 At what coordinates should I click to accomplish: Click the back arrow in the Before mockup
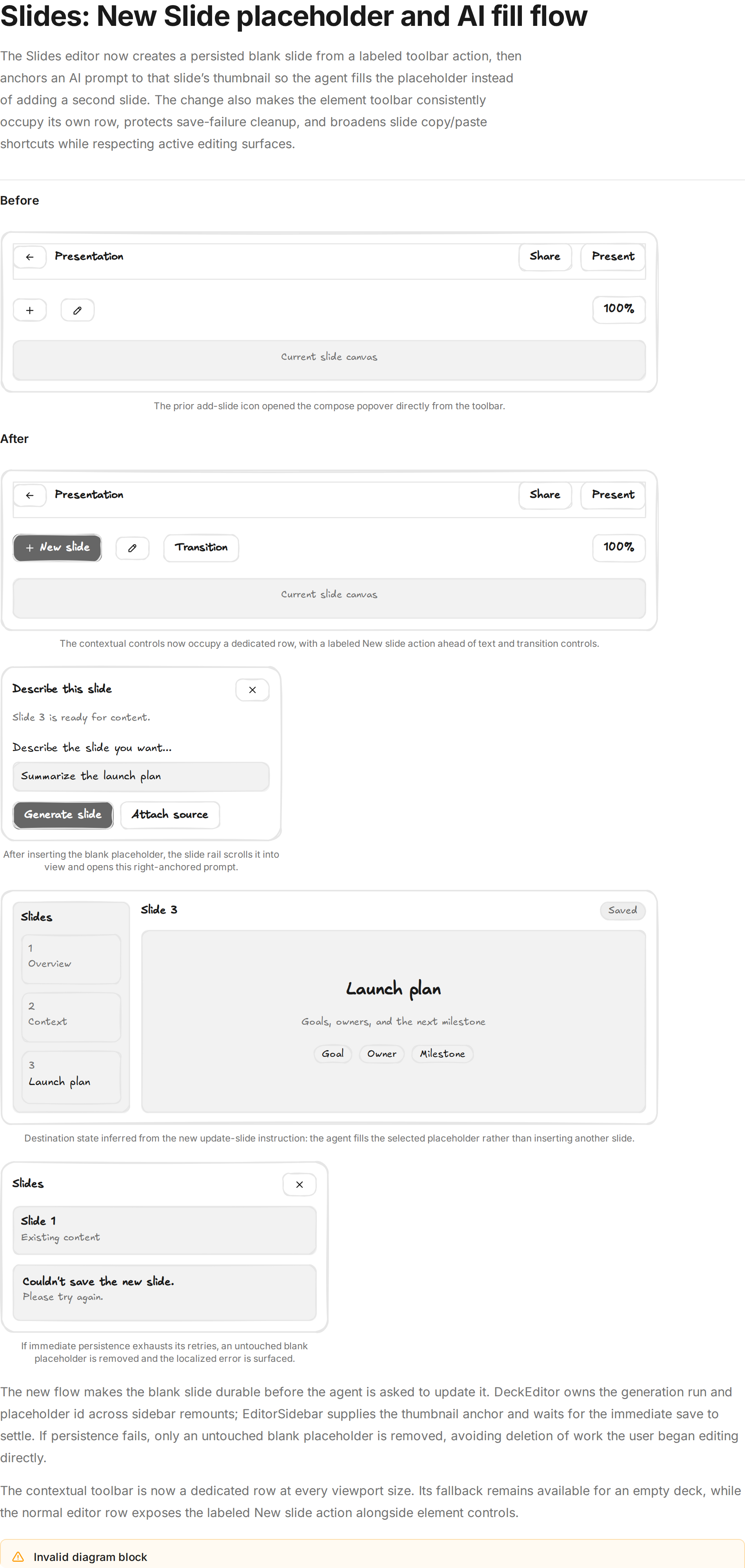[30, 257]
